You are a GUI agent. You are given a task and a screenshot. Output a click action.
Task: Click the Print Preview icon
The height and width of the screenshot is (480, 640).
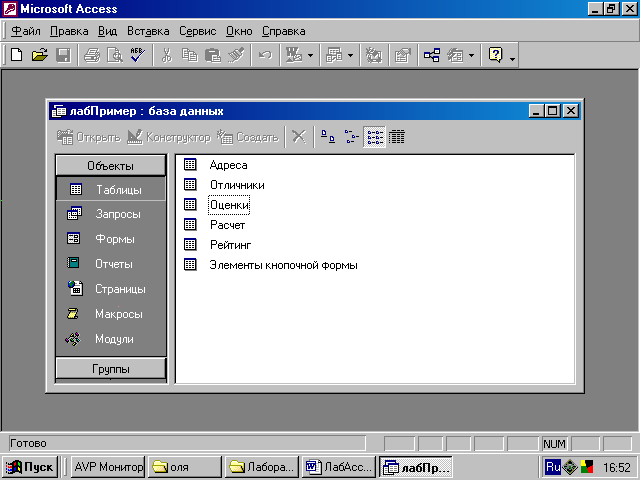pos(115,55)
